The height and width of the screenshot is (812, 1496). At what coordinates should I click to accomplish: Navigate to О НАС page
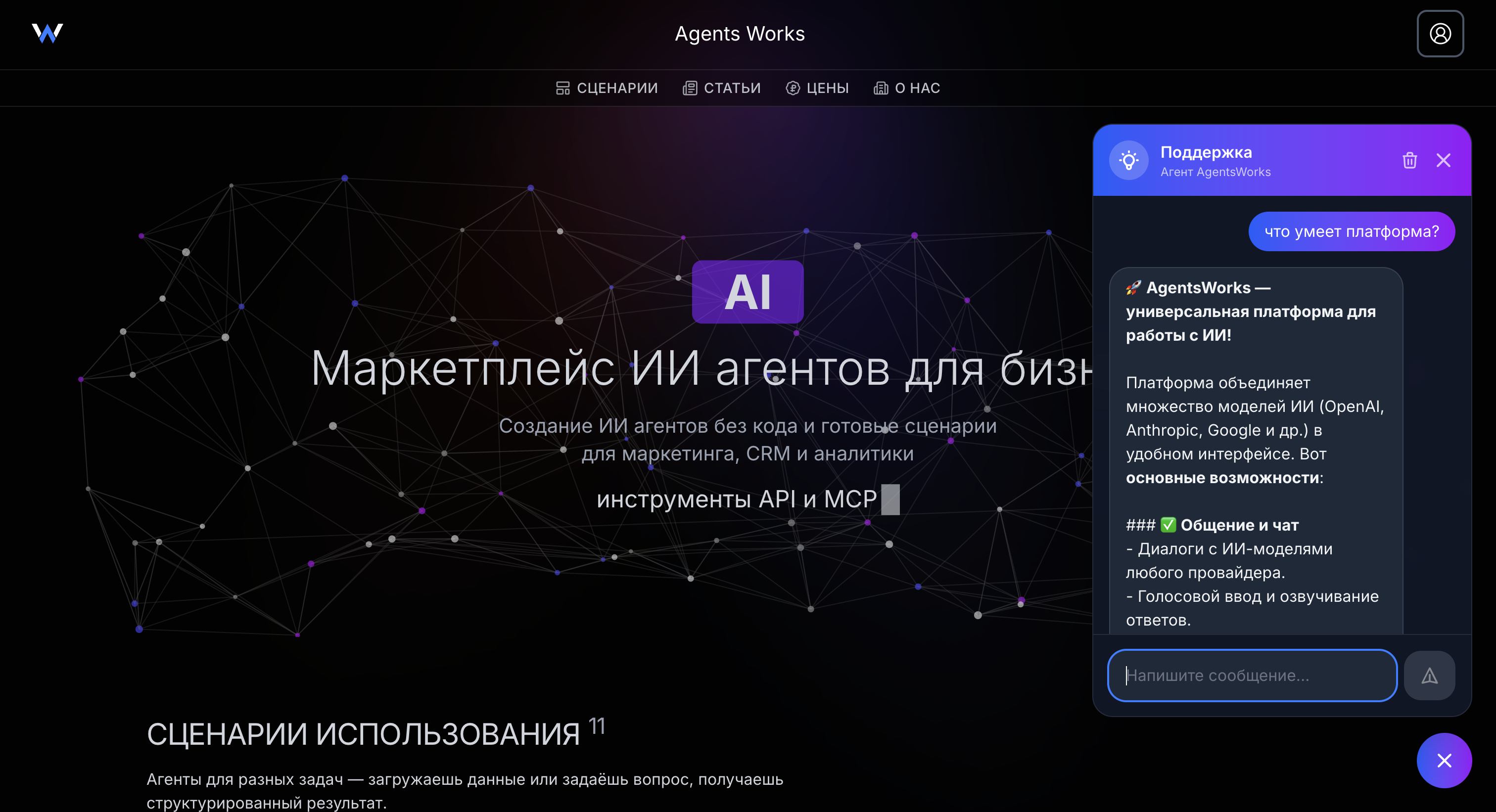coord(917,88)
